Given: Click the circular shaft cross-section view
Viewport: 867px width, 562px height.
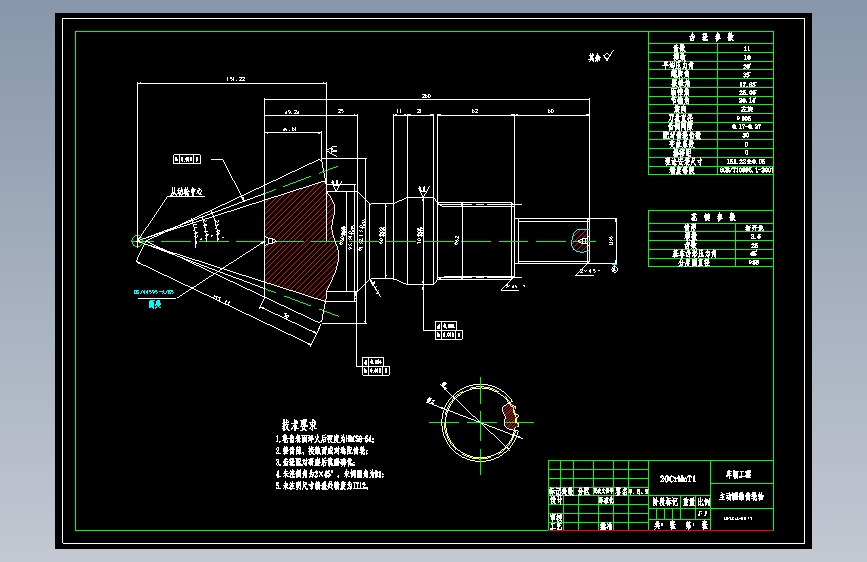Looking at the screenshot, I should (x=480, y=423).
